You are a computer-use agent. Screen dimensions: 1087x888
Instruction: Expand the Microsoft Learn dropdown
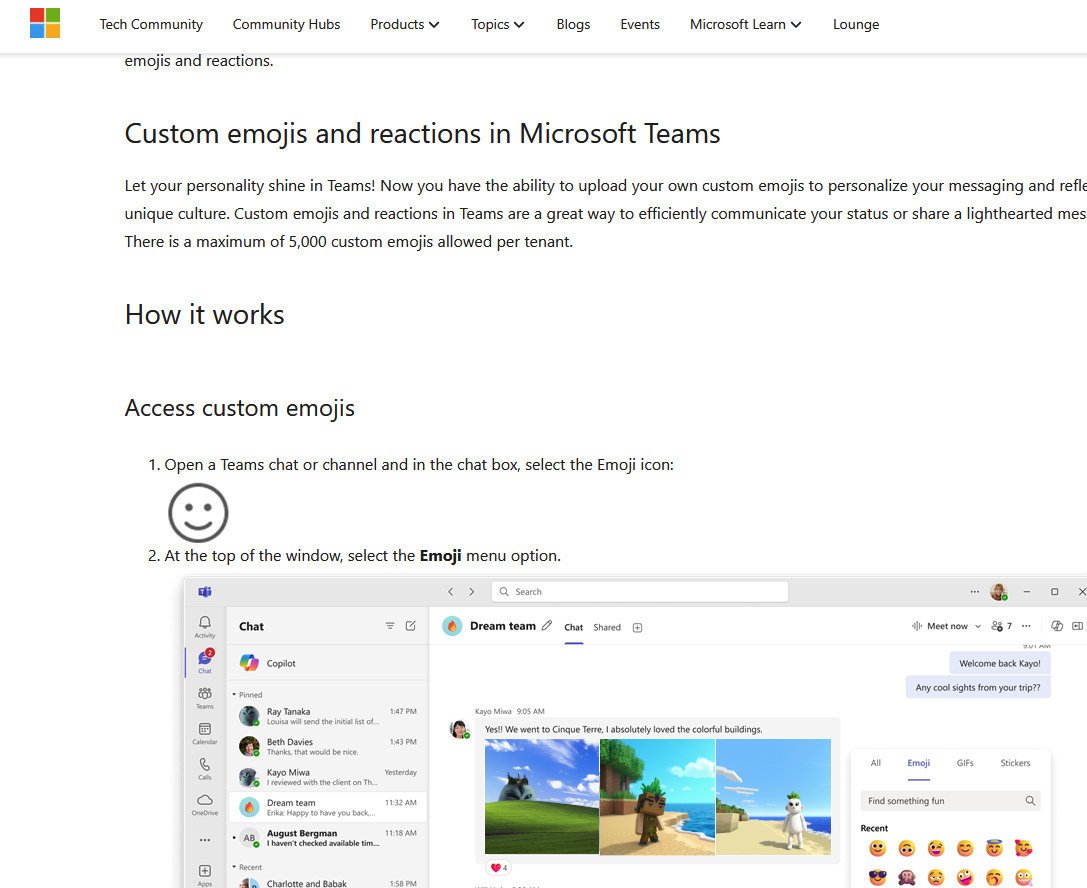point(745,24)
